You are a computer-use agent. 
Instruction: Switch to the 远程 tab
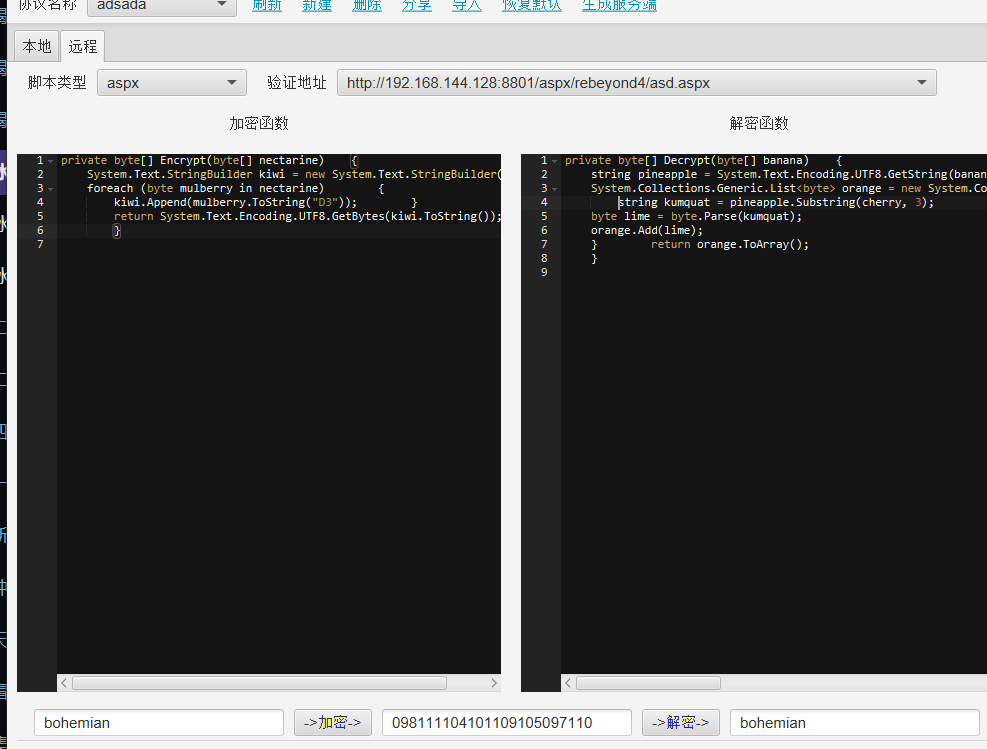tap(83, 46)
